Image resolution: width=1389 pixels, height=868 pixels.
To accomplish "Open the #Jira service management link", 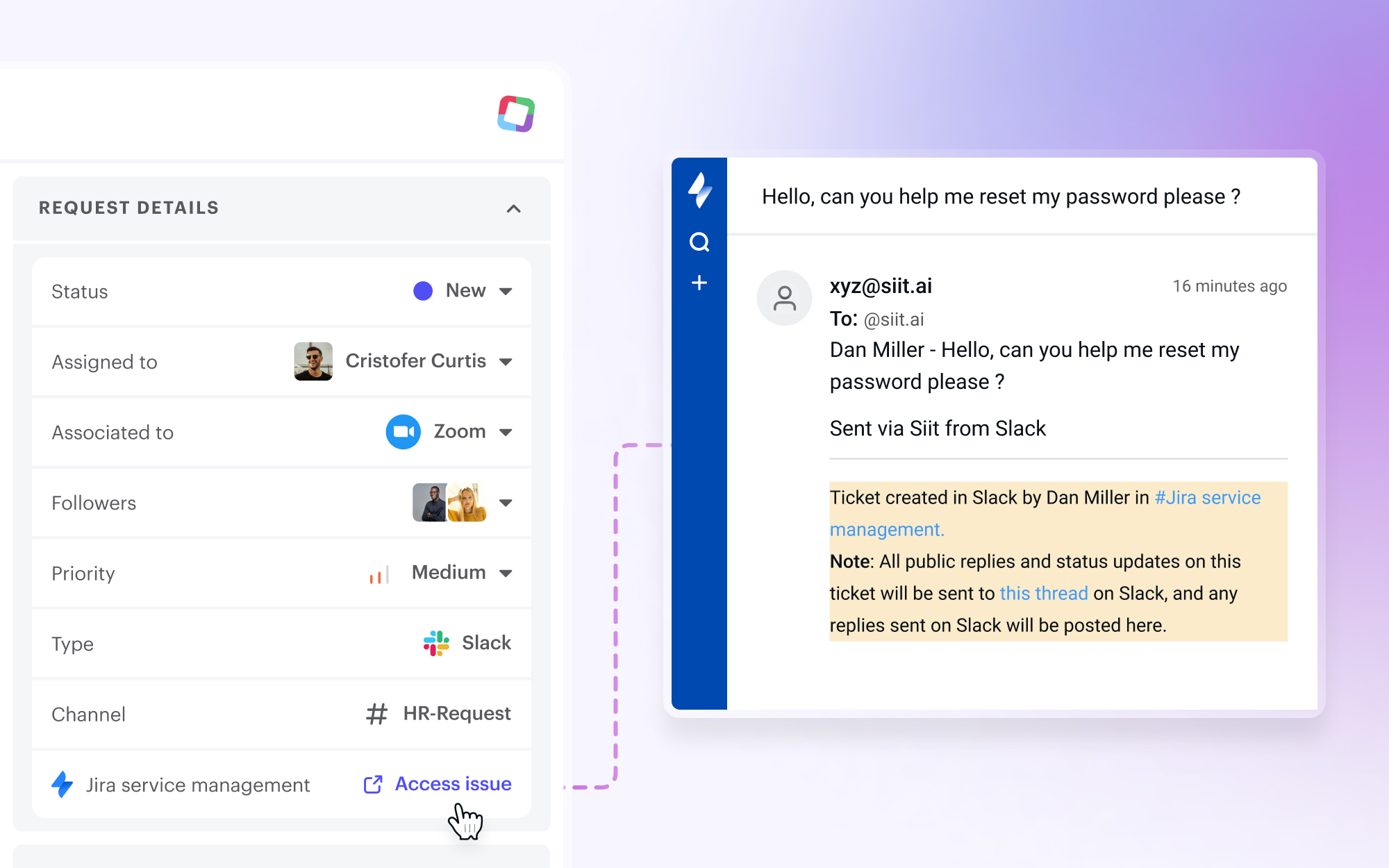I will (1206, 498).
